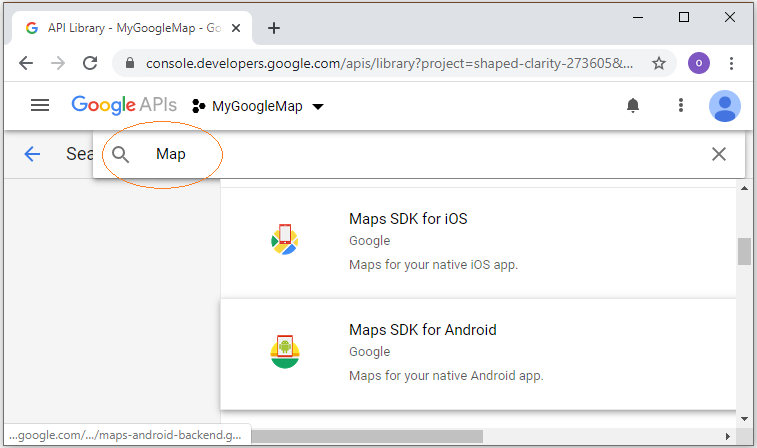Click the Maps SDK for iOS icon

coord(285,239)
